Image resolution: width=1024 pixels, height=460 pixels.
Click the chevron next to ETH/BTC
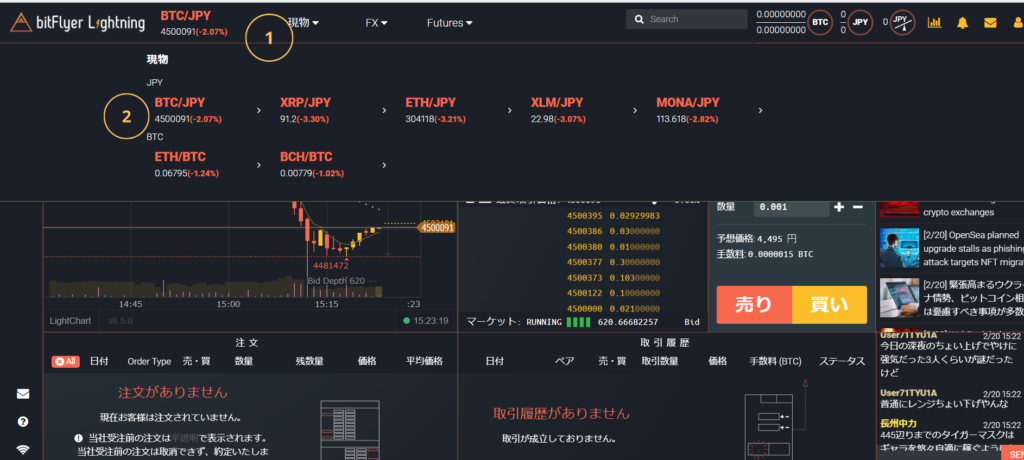[x=259, y=165]
